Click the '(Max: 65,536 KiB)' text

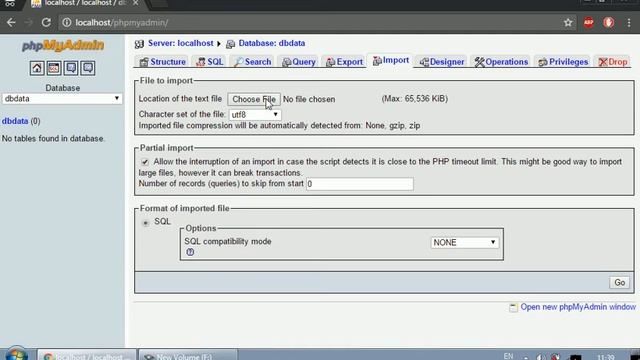(415, 99)
